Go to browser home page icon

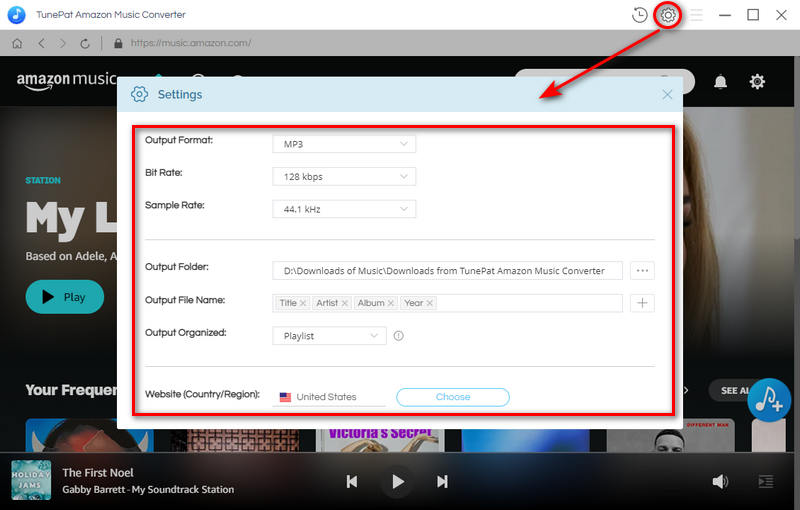pos(17,43)
